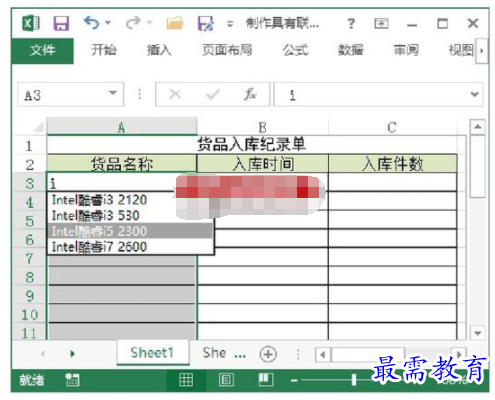
Task: Open Ribbon Display Options
Action: 381,23
